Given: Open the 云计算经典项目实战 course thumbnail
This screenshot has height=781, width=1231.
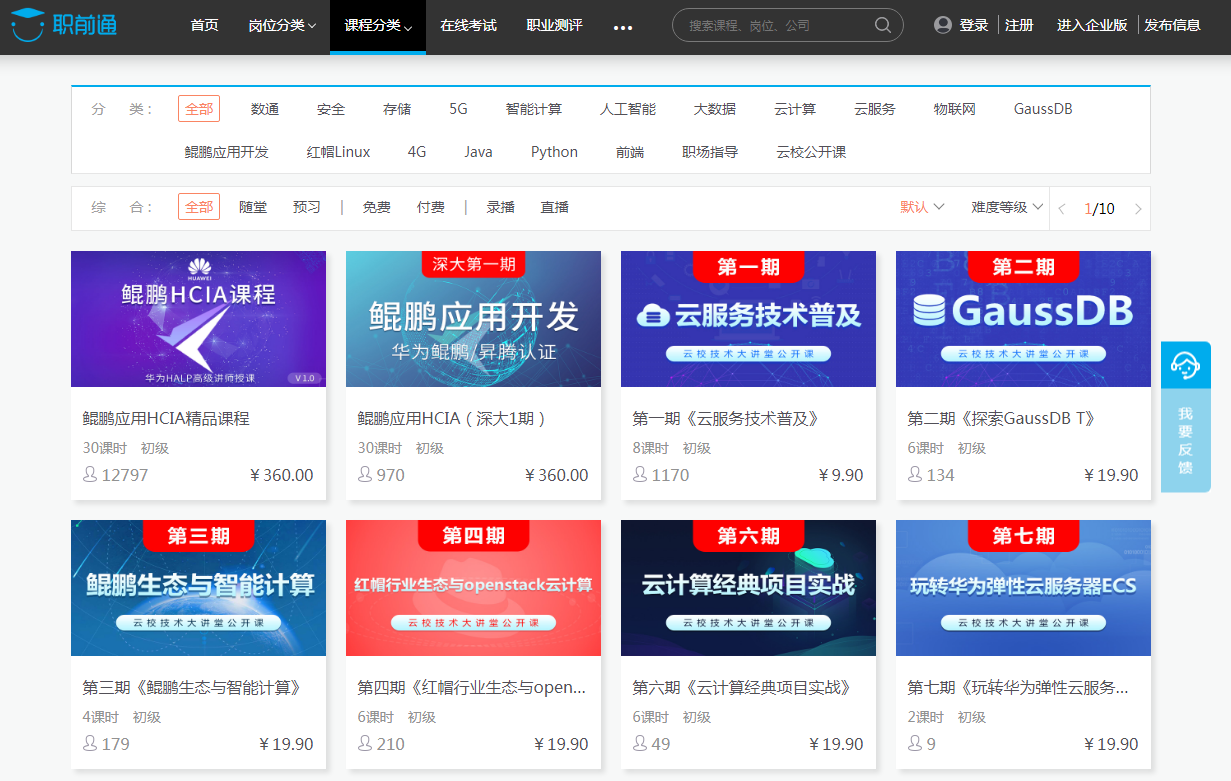Looking at the screenshot, I should click(748, 588).
